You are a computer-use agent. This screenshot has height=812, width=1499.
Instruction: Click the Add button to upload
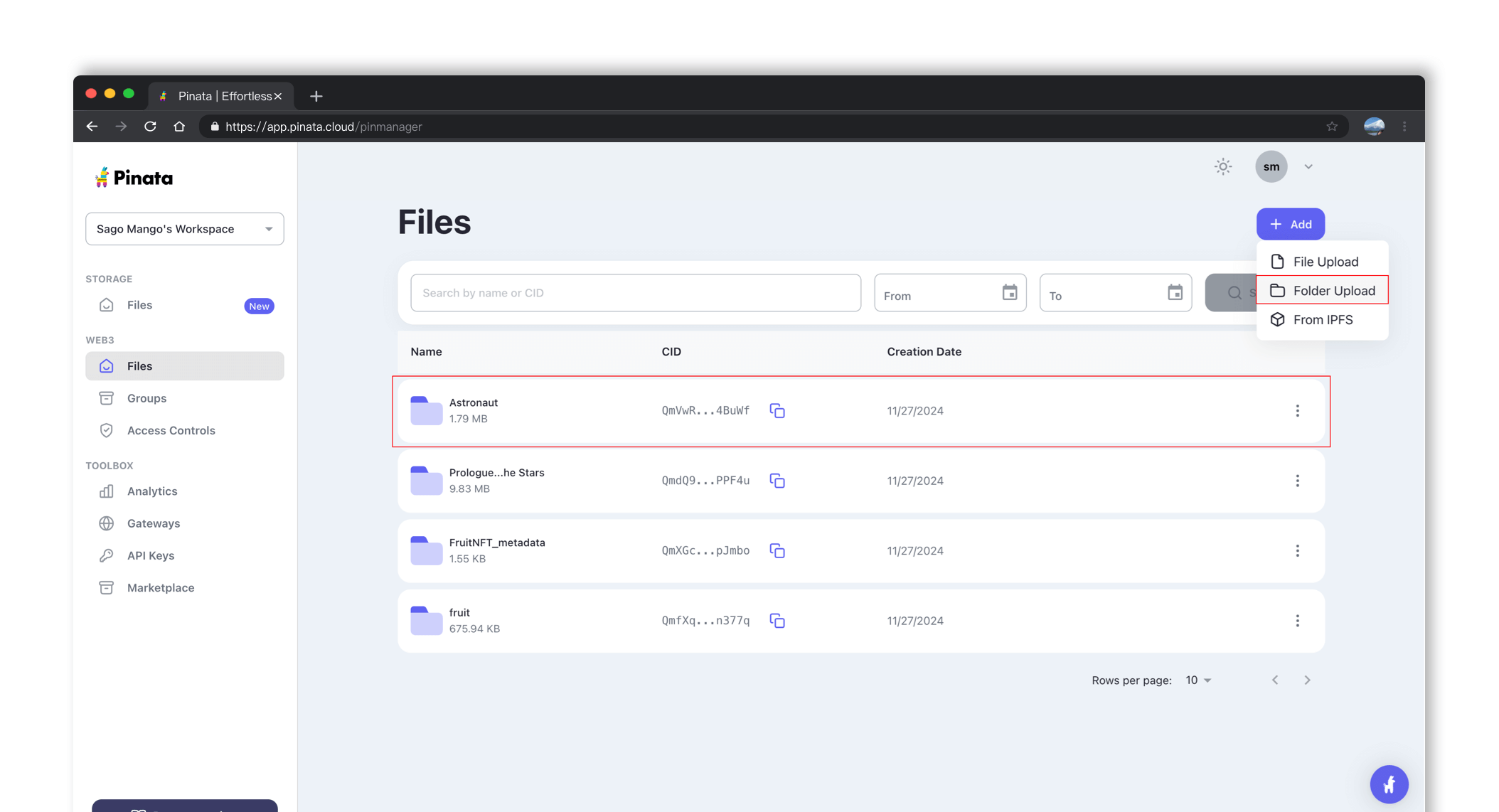point(1290,224)
